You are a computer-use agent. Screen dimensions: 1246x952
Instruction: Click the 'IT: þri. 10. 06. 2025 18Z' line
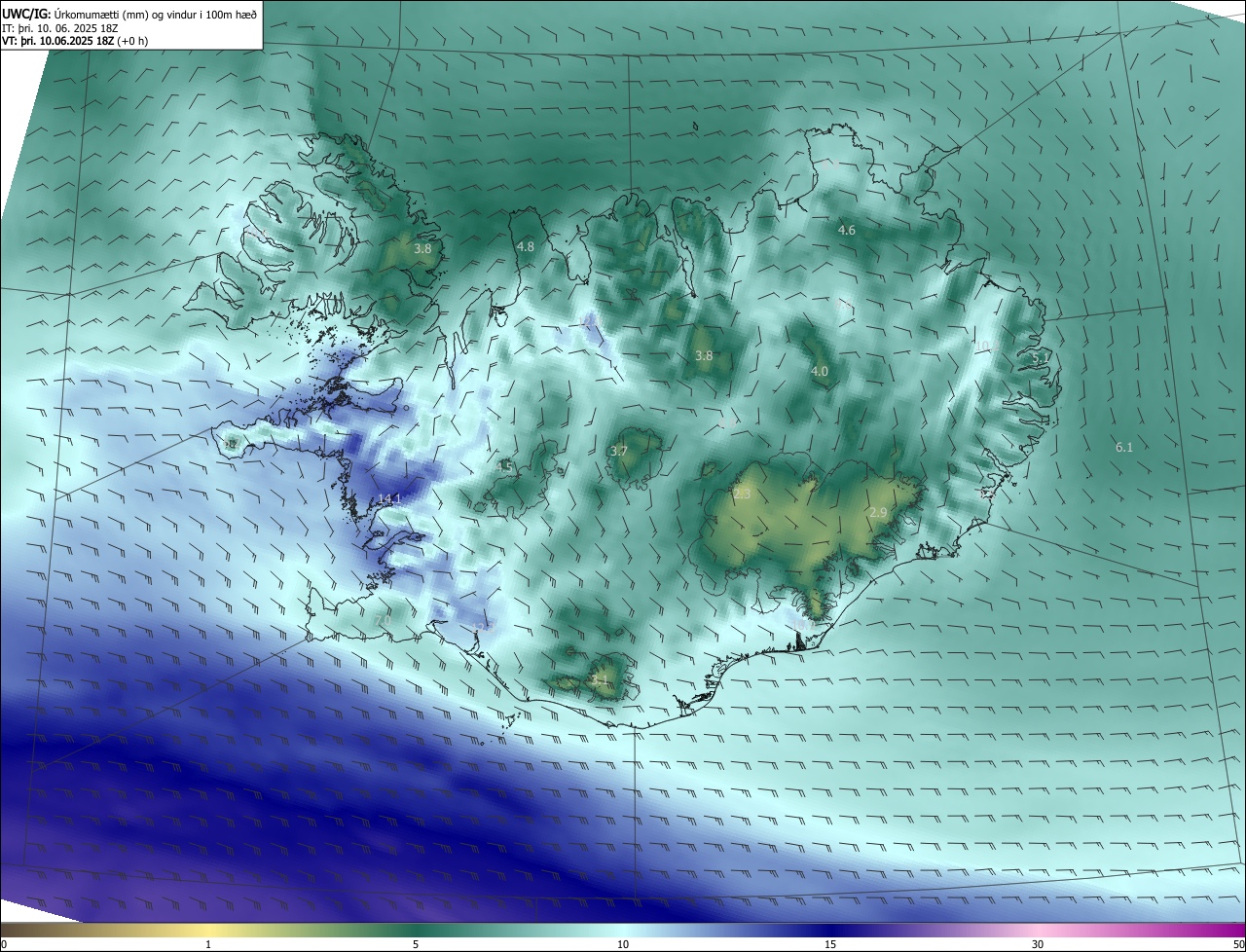click(58, 28)
